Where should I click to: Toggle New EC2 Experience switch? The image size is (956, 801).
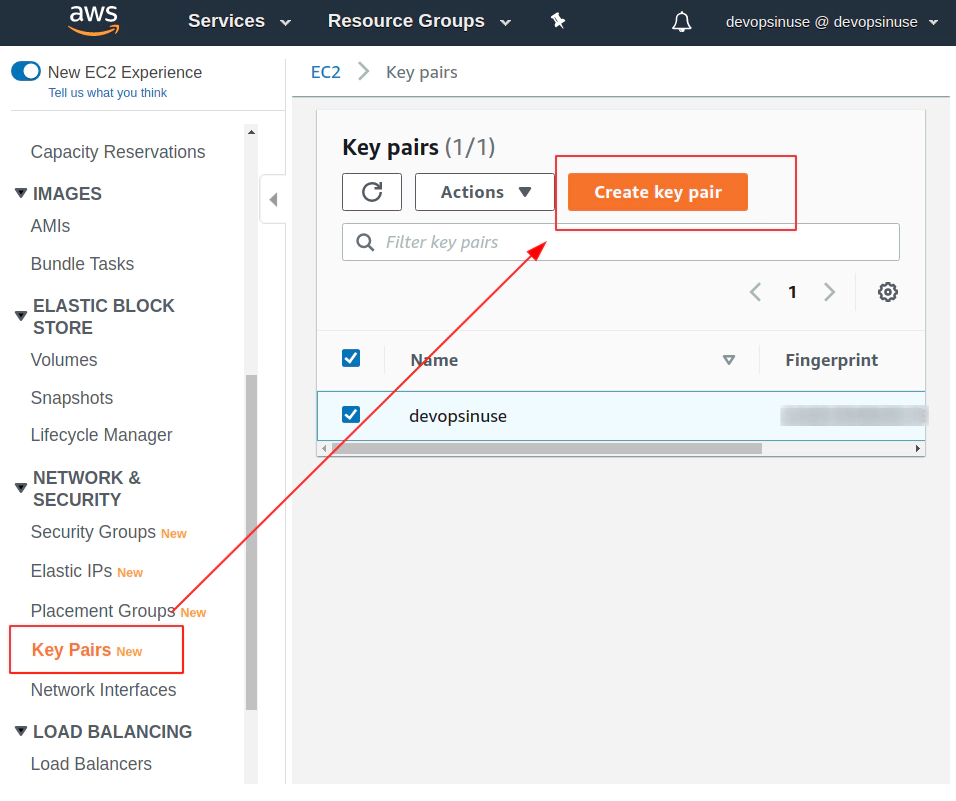[26, 71]
